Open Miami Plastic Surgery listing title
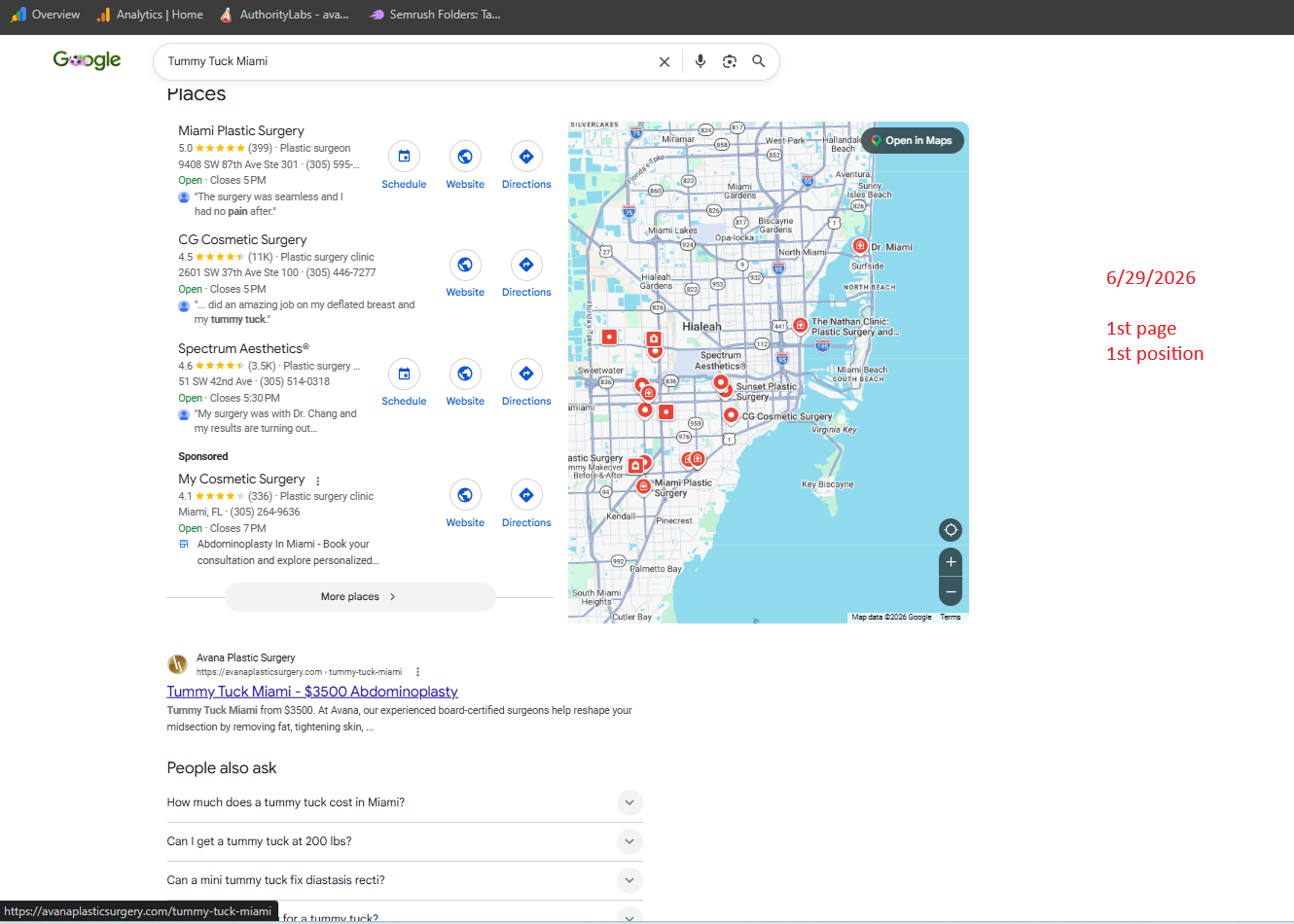Image resolution: width=1294 pixels, height=924 pixels. point(241,130)
